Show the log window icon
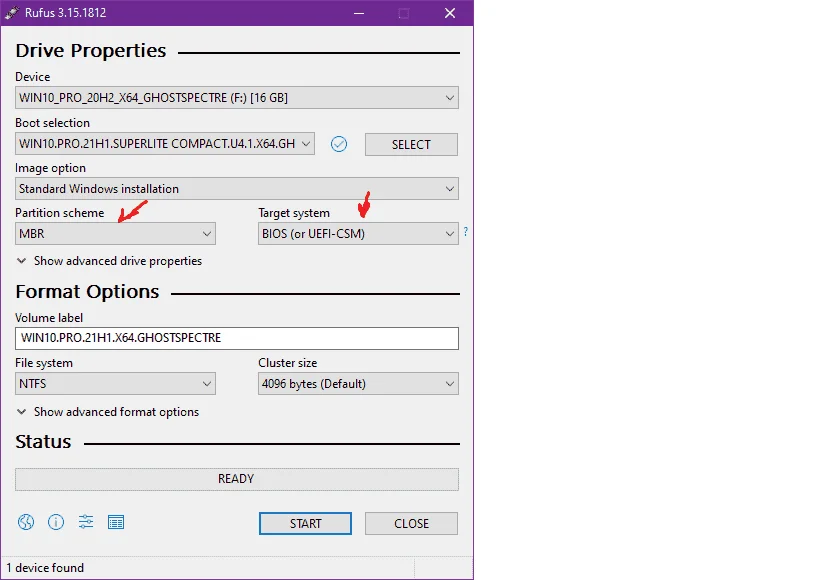 (116, 522)
